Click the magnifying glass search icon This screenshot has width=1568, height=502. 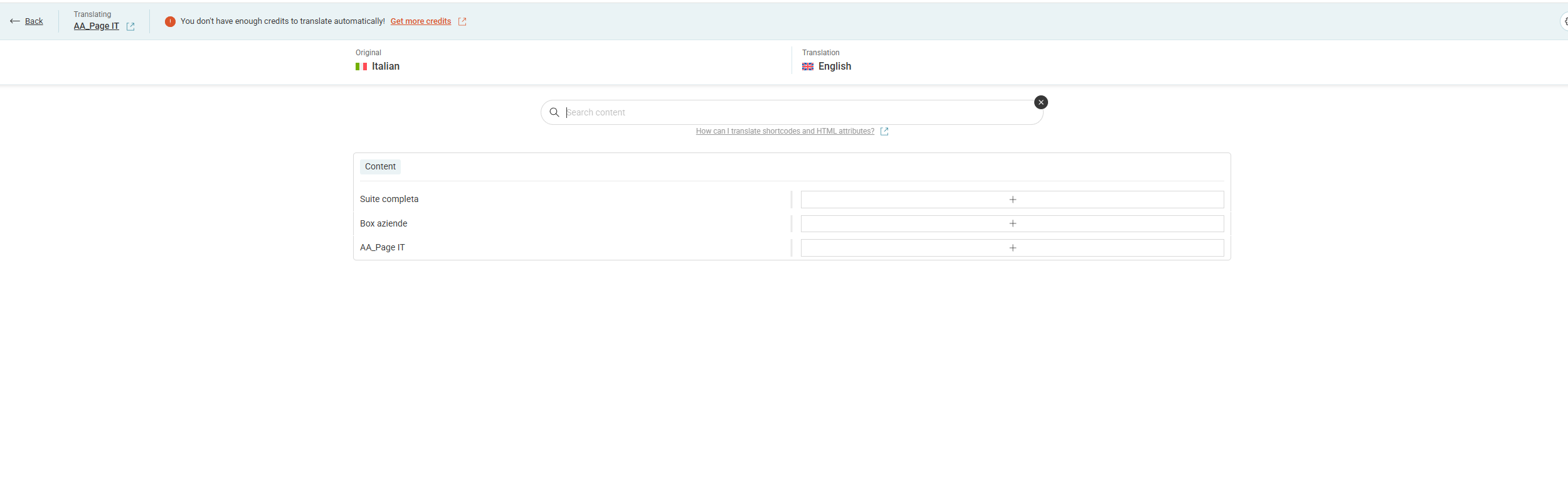click(x=554, y=112)
